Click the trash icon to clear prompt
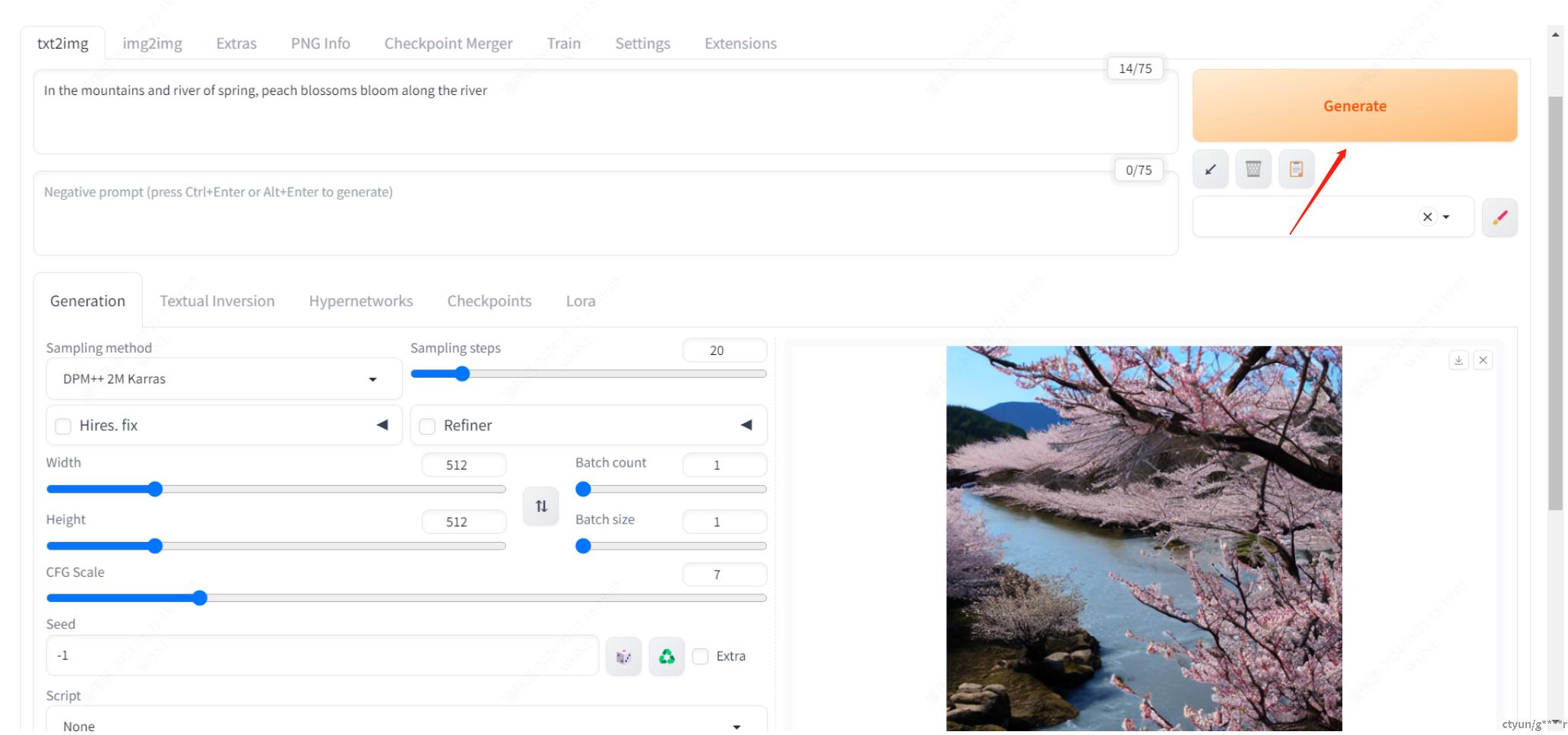This screenshot has width=1568, height=735. (x=1253, y=169)
